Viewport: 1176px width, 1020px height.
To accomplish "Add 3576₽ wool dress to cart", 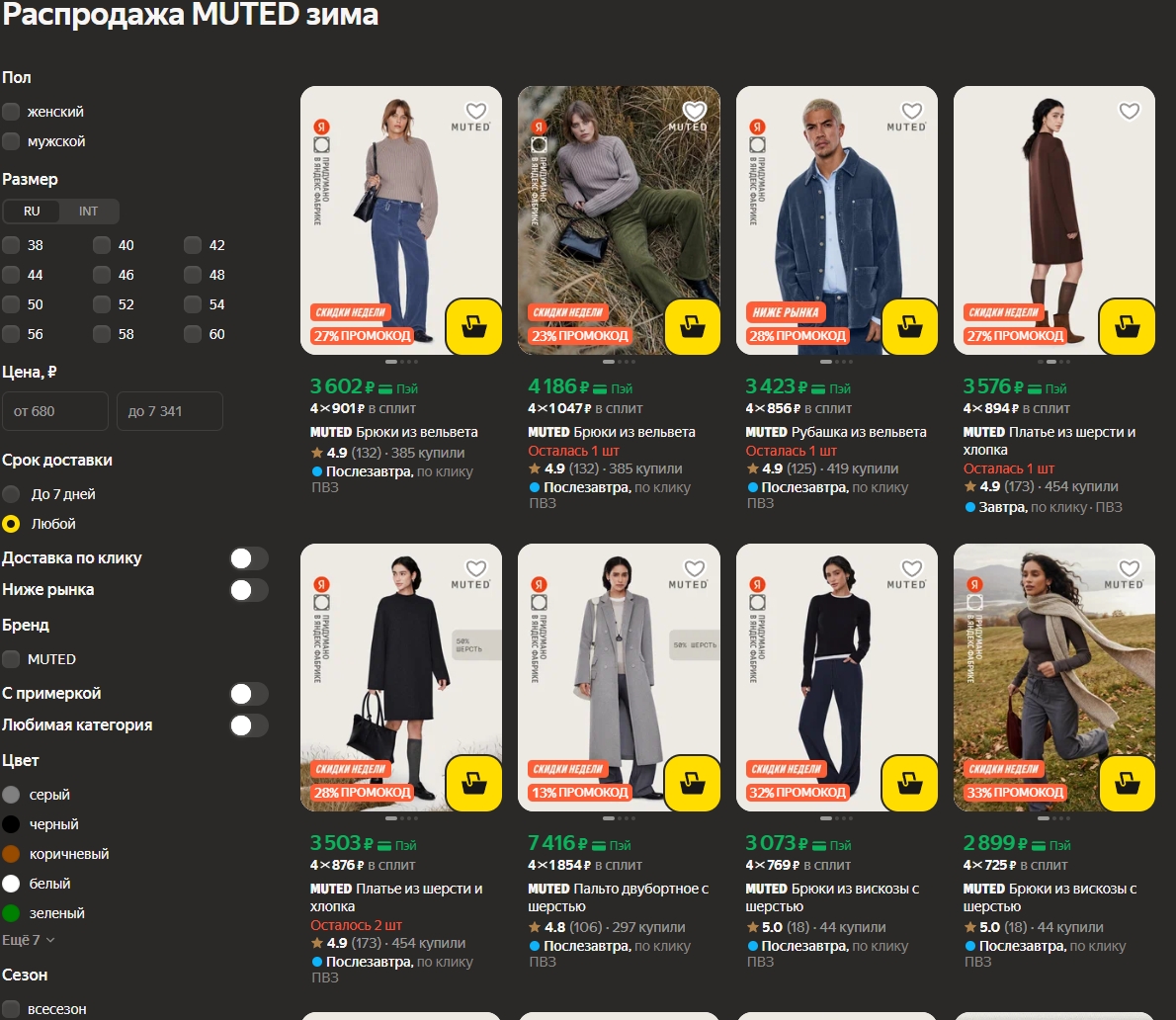I will click(x=1128, y=326).
